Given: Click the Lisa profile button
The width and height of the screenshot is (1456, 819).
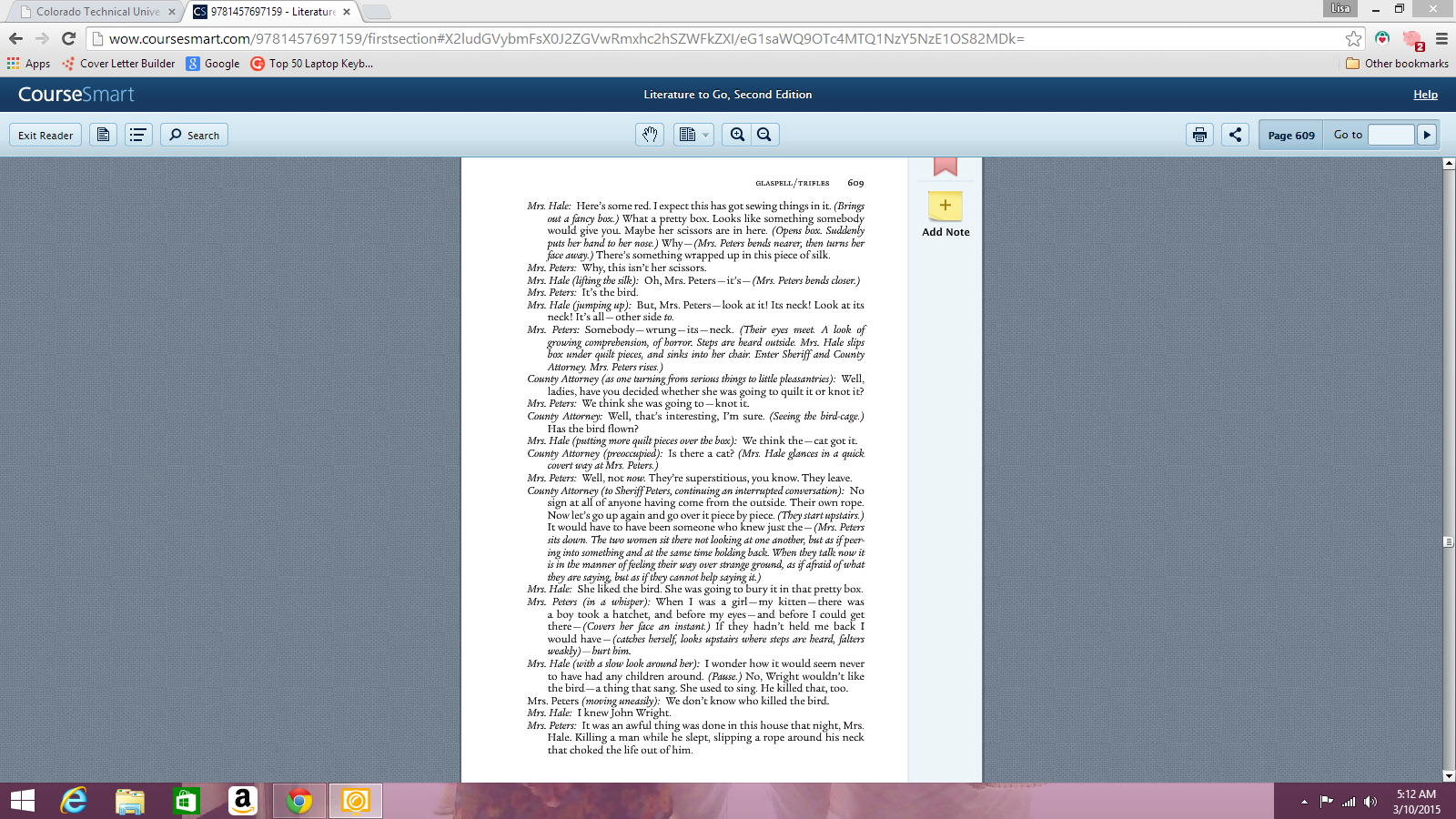Looking at the screenshot, I should (1340, 8).
